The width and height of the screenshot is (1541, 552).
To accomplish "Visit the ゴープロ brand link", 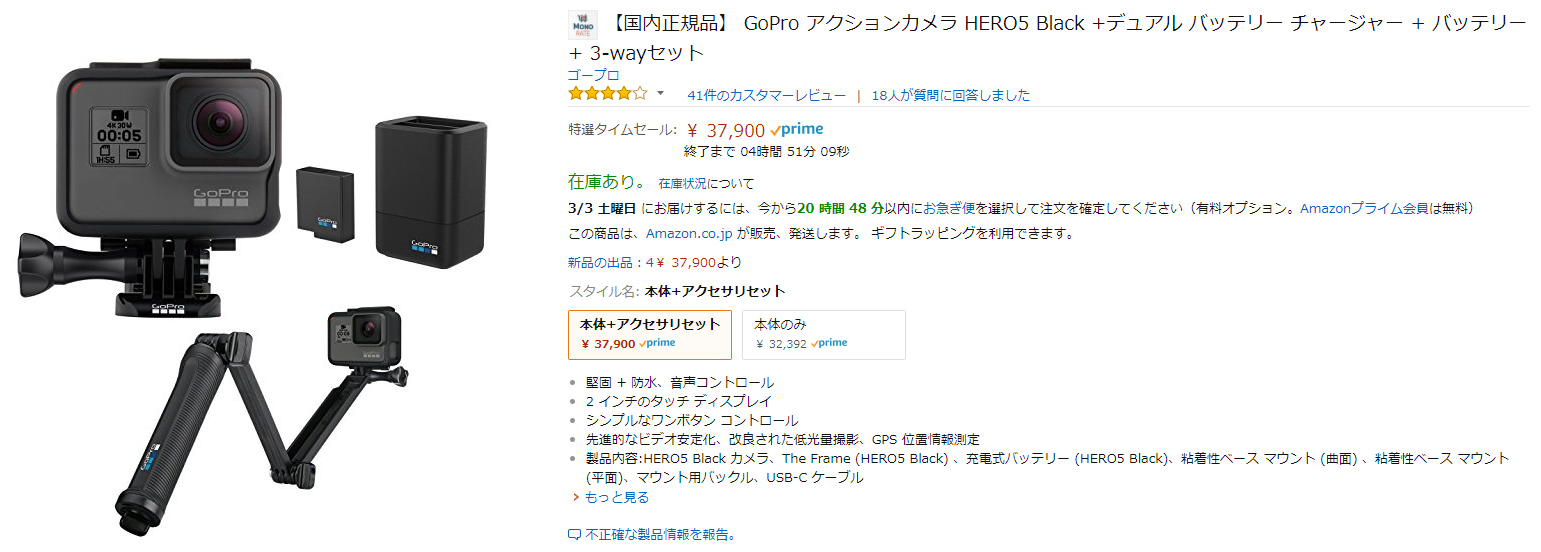I will click(594, 75).
